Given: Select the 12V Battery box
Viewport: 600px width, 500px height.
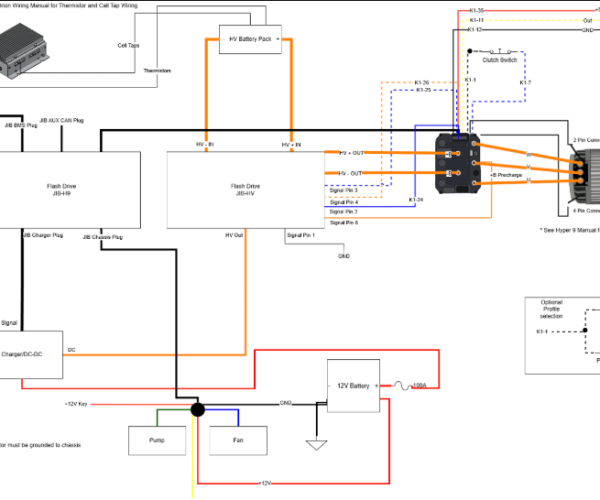Looking at the screenshot, I should coord(354,386).
